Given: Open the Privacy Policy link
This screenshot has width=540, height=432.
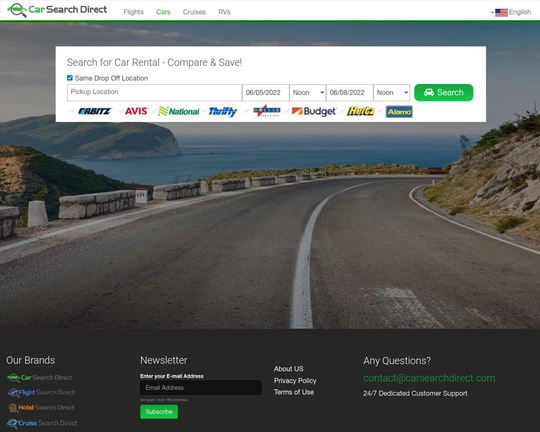Looking at the screenshot, I should pyautogui.click(x=295, y=380).
